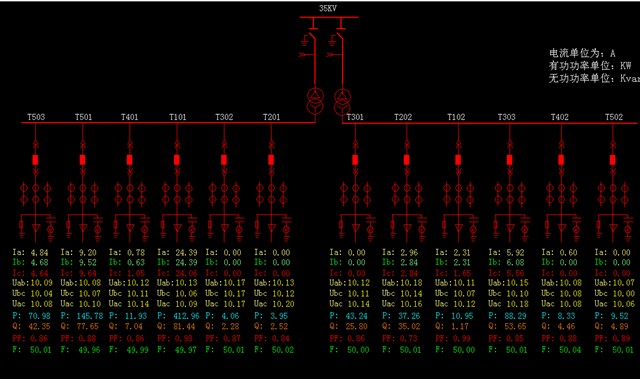This screenshot has width=640, height=379.
Task: Select the left main transformer symbol
Action: (315, 102)
